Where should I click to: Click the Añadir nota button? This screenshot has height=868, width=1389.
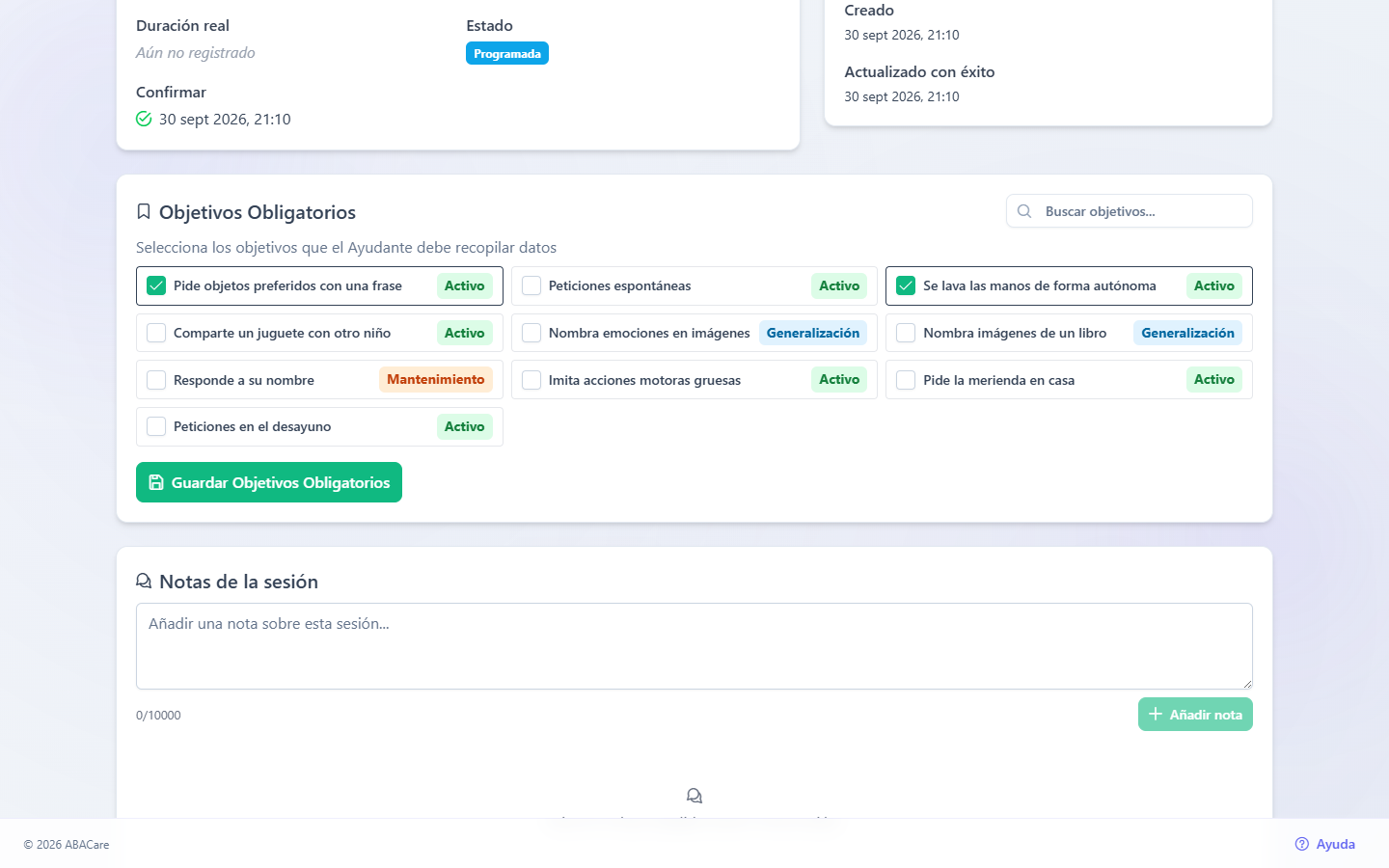click(x=1195, y=715)
